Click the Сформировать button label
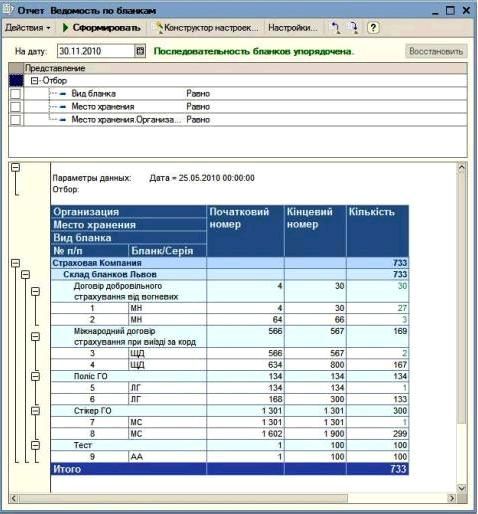 (106, 28)
